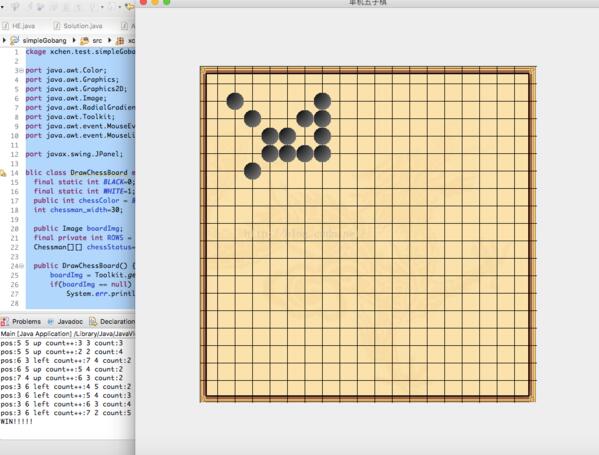The width and height of the screenshot is (599, 455).
Task: Click console line 'pos:3 6 left count++:6 3 count:4'
Action: tap(66, 404)
